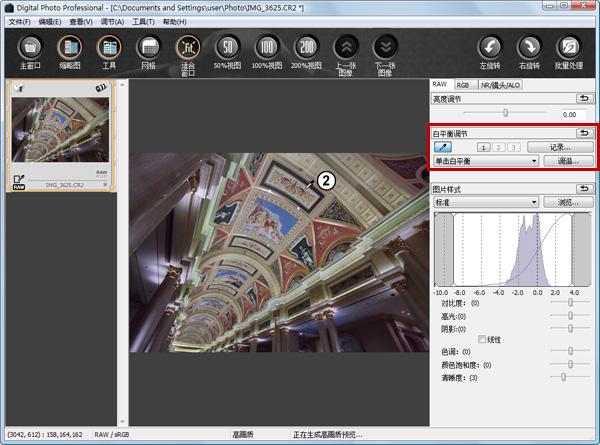Click the Shadow (阴影) slider handle
600x445 pixels.
570,328
